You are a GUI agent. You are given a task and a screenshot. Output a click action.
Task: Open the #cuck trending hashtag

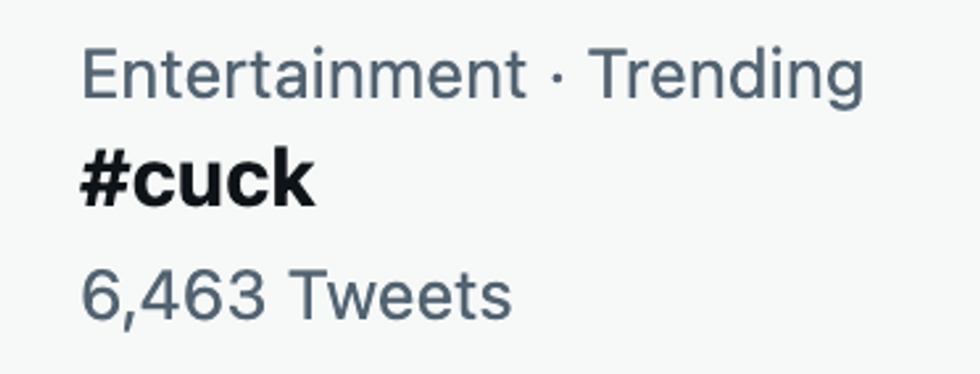[x=198, y=178]
